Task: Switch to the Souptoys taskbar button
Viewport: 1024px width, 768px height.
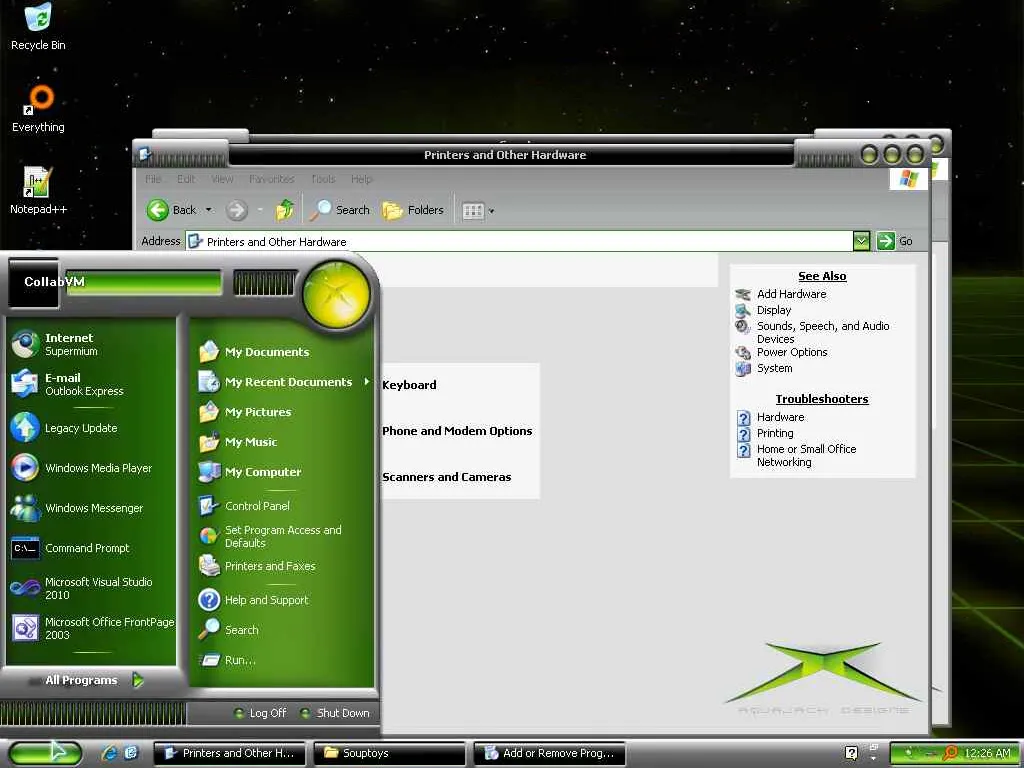Action: click(x=389, y=753)
